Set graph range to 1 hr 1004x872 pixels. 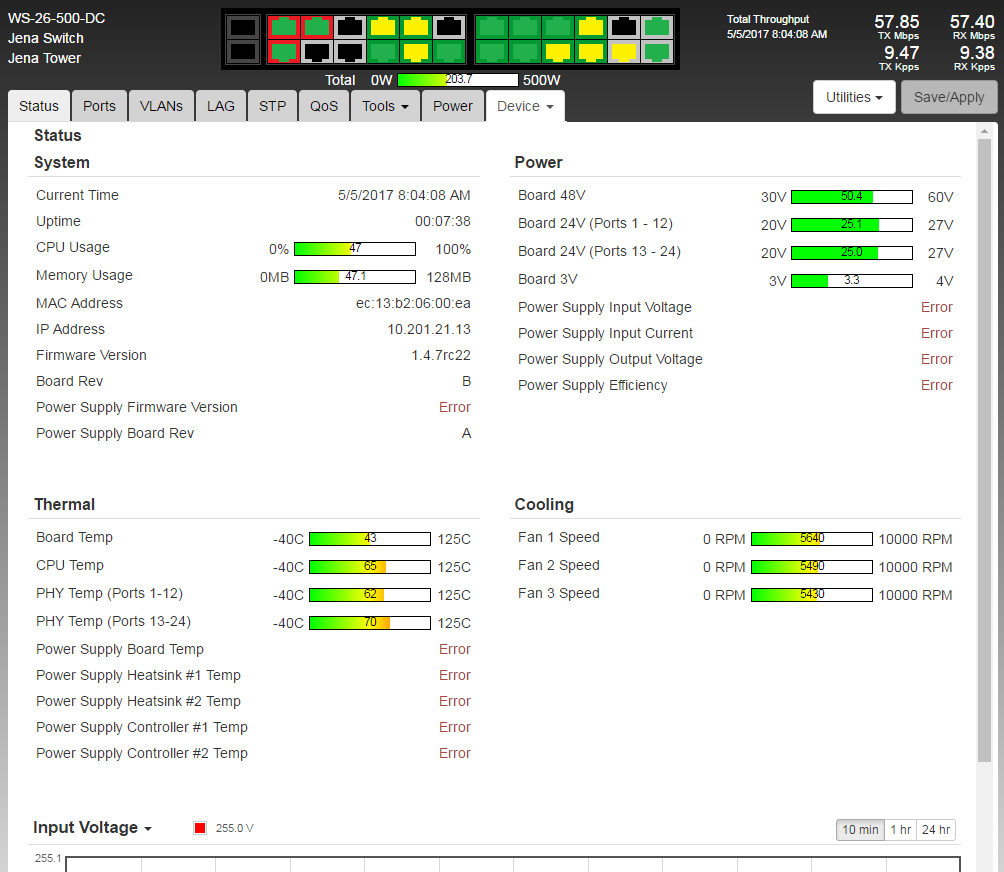point(900,830)
